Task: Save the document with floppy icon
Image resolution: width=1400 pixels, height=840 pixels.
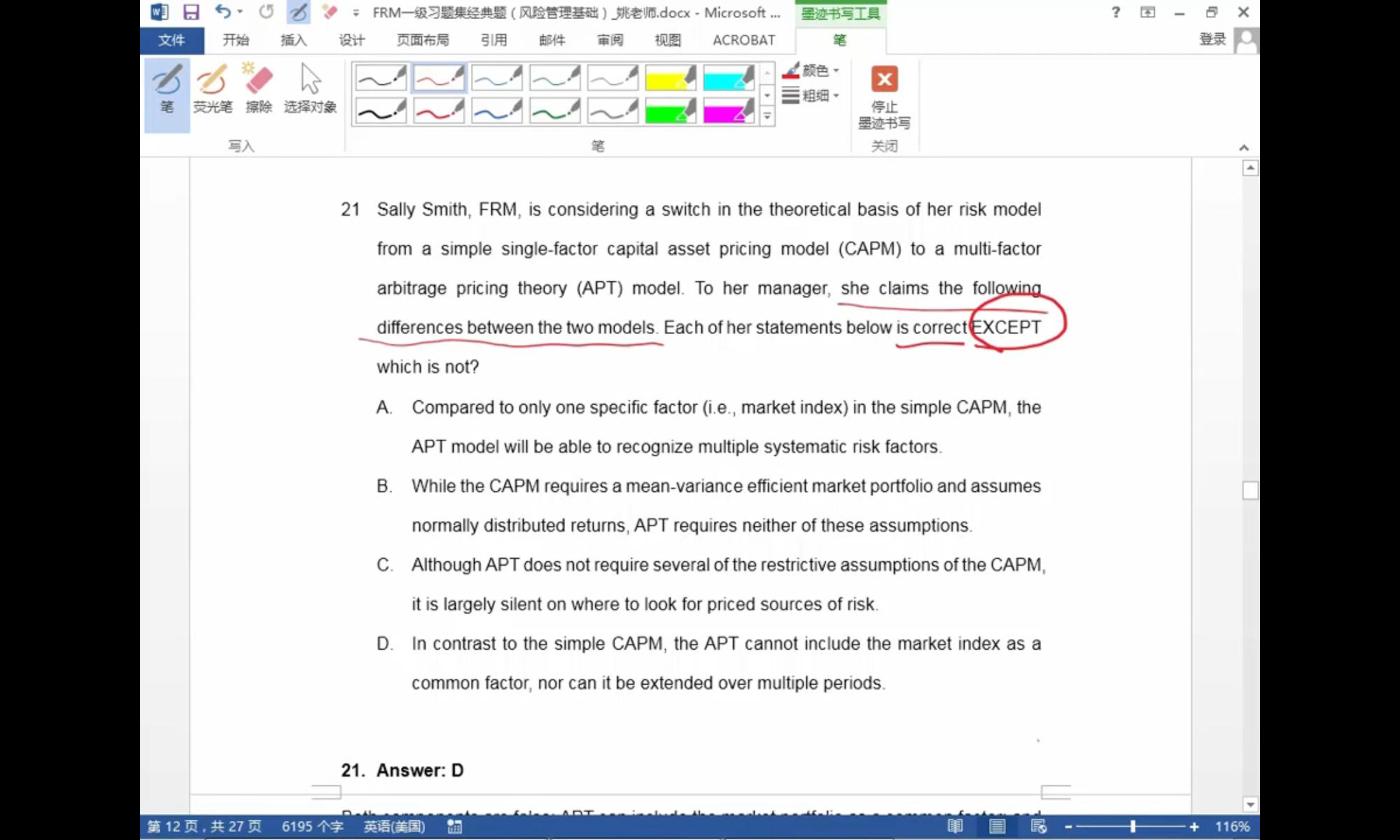Action: point(190,12)
